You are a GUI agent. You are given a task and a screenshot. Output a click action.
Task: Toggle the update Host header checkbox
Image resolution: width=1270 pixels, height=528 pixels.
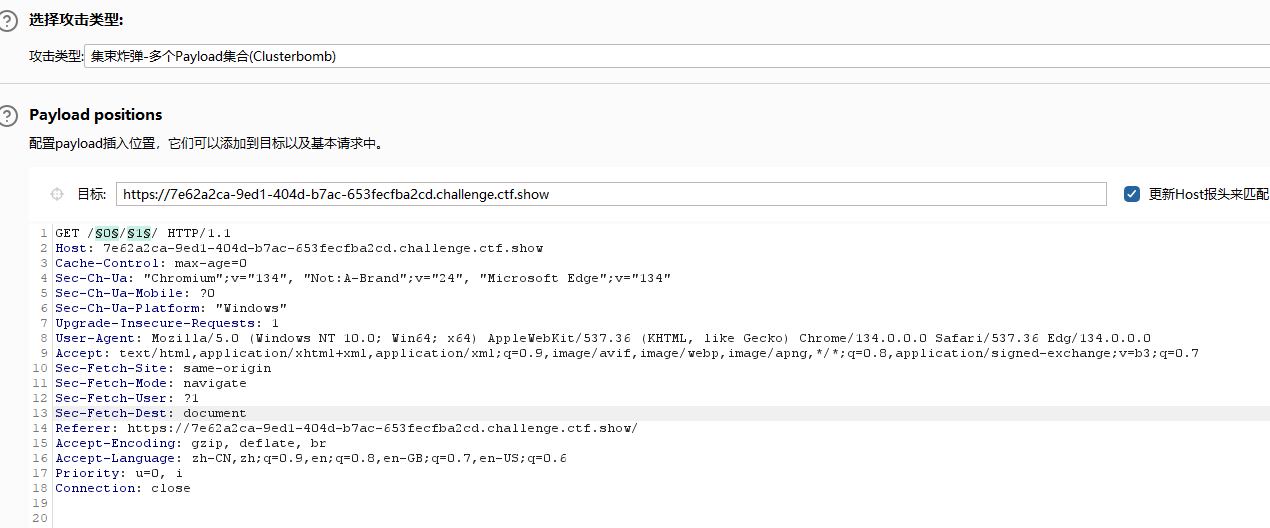click(1132, 194)
